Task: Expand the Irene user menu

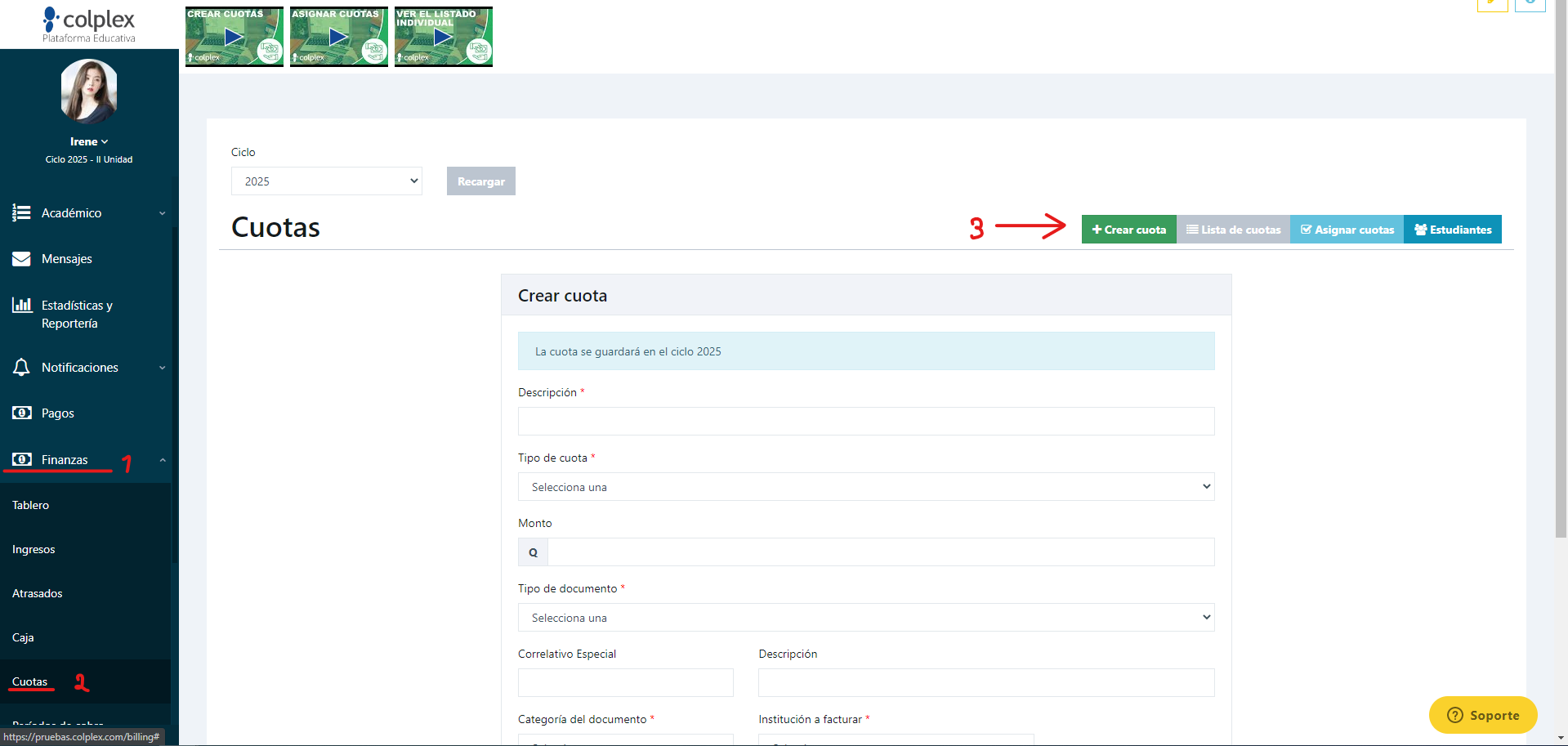Action: pos(89,141)
